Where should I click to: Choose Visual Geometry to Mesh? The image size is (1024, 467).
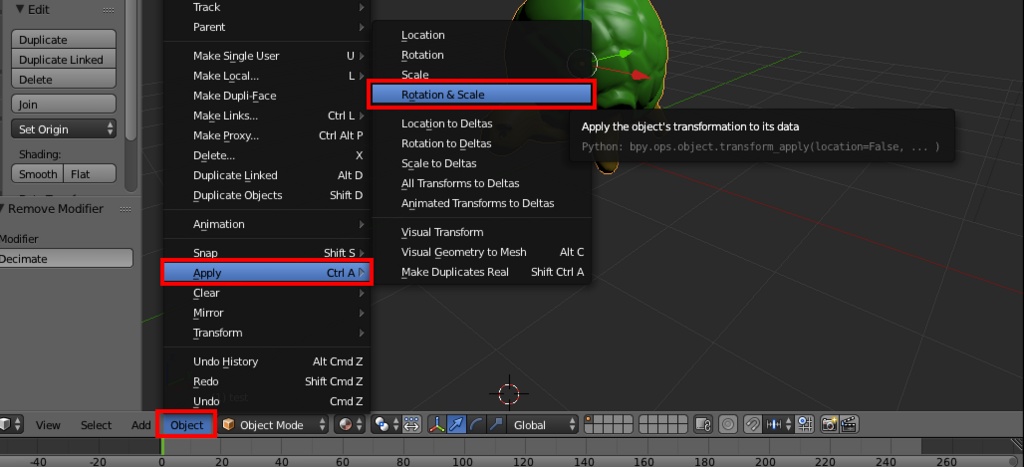pos(481,252)
